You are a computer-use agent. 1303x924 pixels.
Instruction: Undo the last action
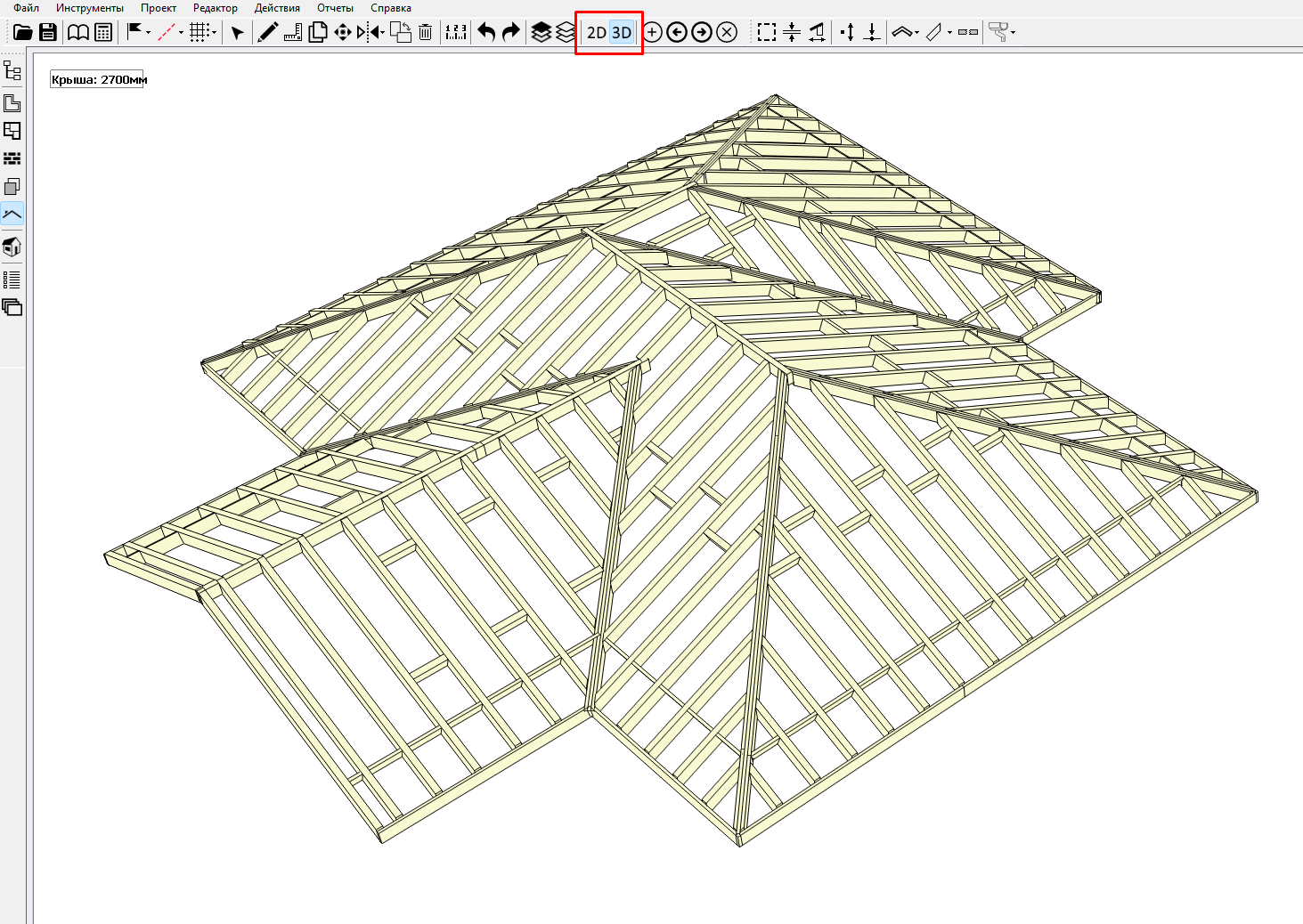[x=486, y=33]
